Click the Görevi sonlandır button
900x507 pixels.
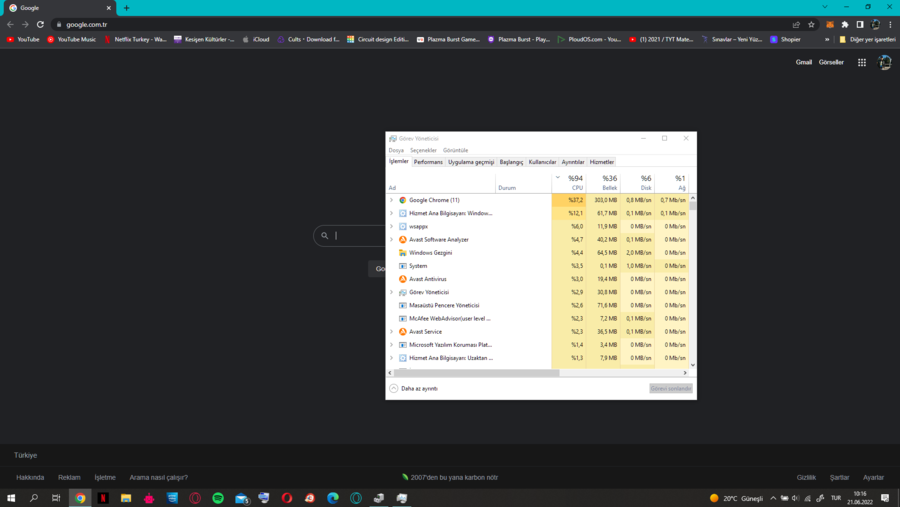pos(670,389)
